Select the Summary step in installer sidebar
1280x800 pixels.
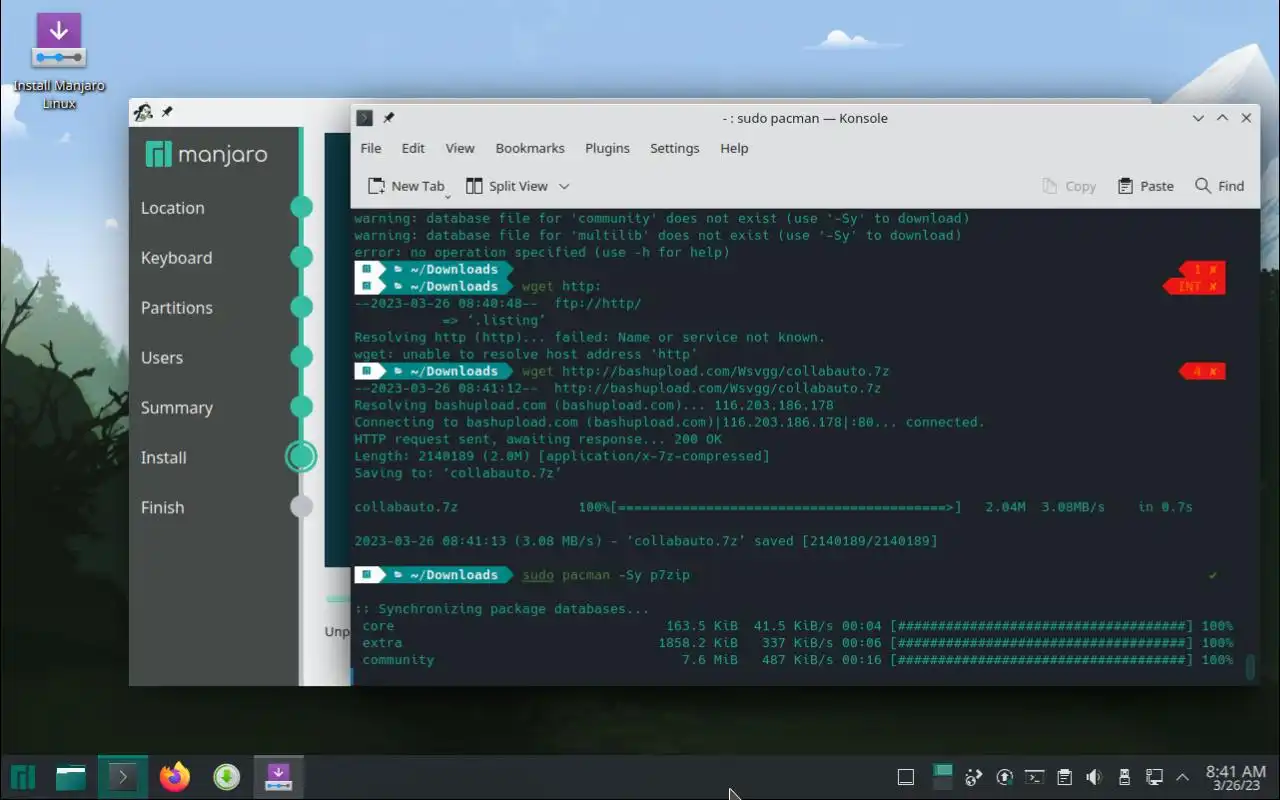coord(176,408)
